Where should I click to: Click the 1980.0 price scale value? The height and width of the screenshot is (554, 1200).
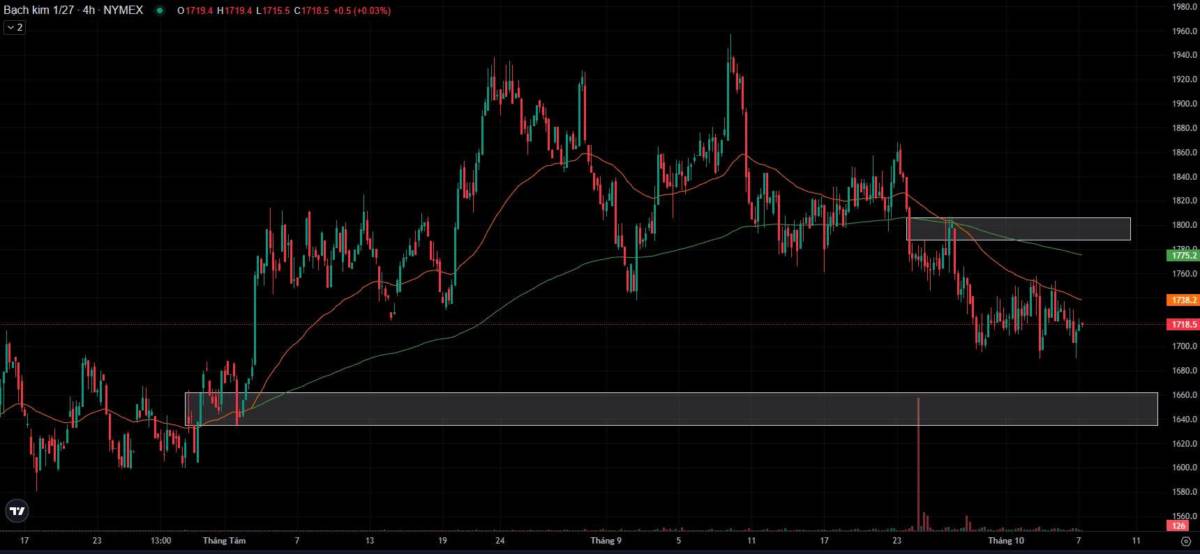tap(1185, 7)
